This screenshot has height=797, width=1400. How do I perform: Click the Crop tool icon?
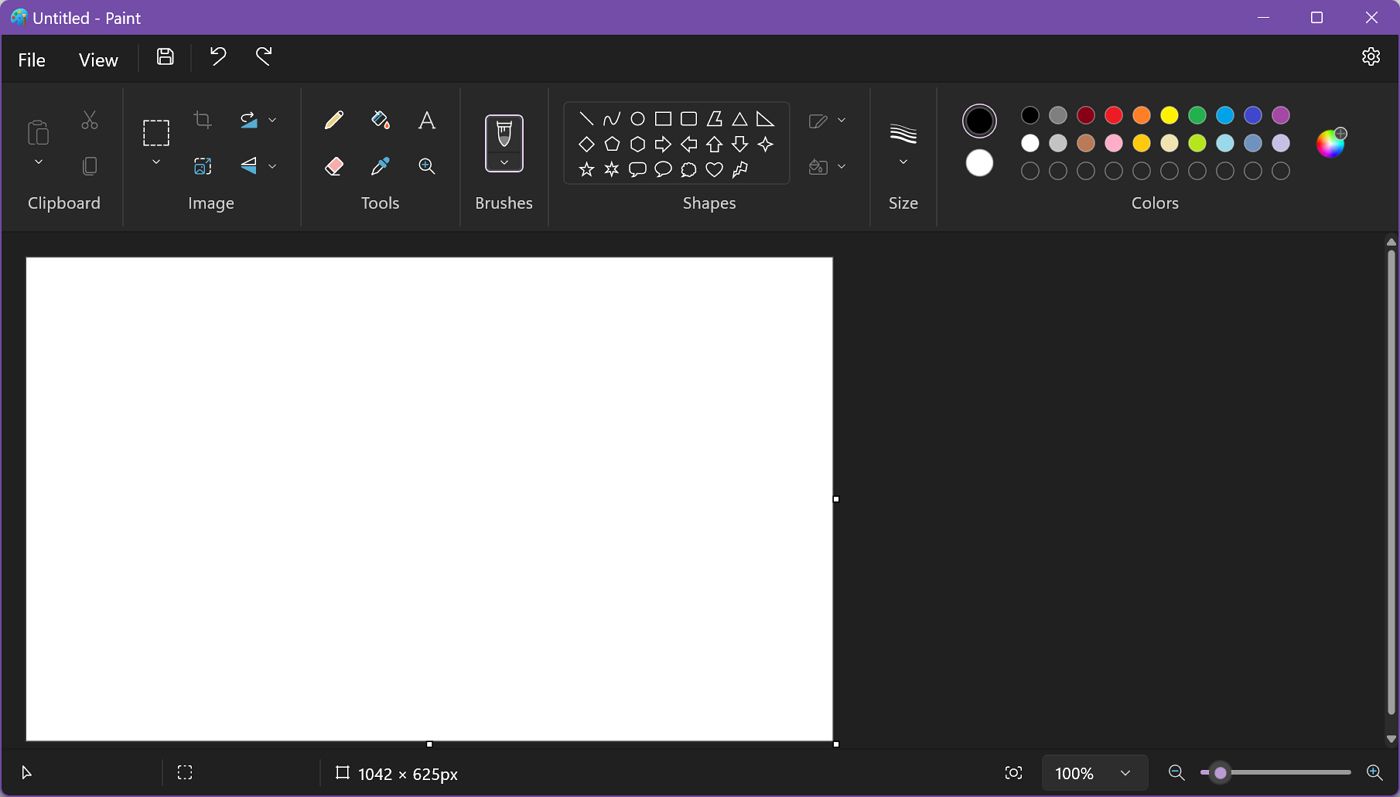click(x=202, y=120)
